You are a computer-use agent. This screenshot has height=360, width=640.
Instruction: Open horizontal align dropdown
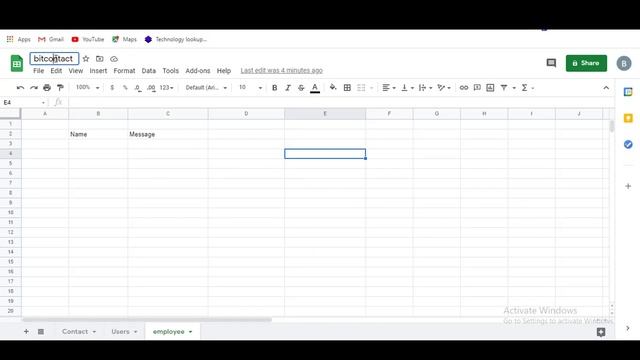pyautogui.click(x=389, y=88)
